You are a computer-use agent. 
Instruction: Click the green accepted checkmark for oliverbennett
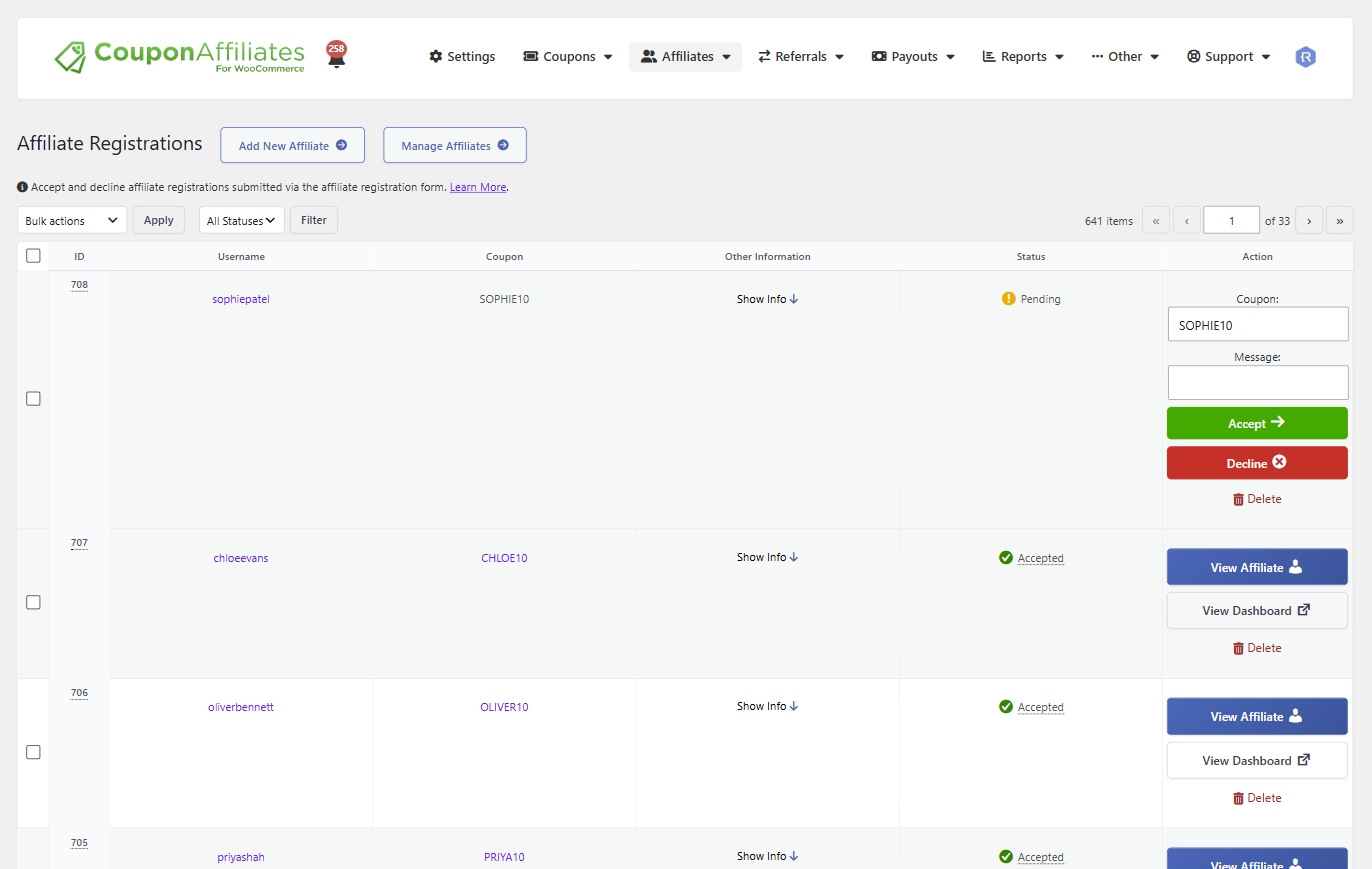coord(1006,707)
